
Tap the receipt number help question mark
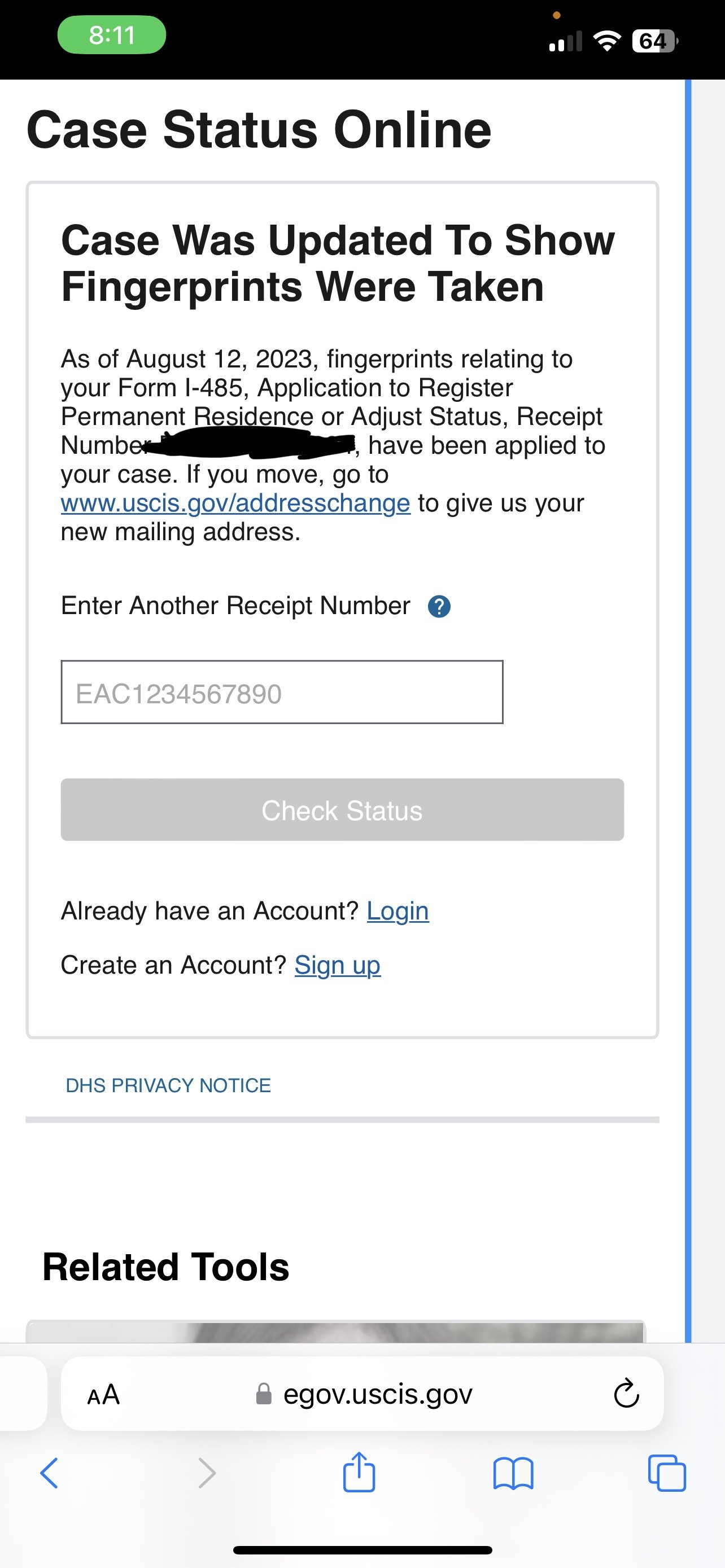tap(439, 607)
